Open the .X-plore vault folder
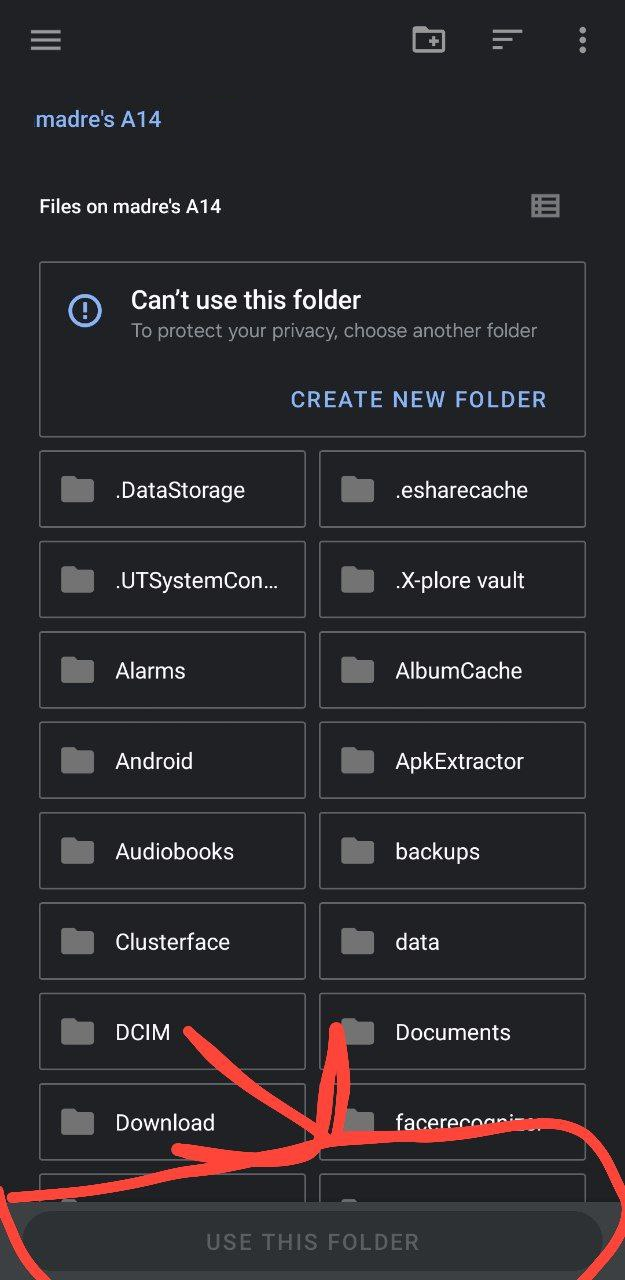This screenshot has height=1280, width=625. (452, 580)
